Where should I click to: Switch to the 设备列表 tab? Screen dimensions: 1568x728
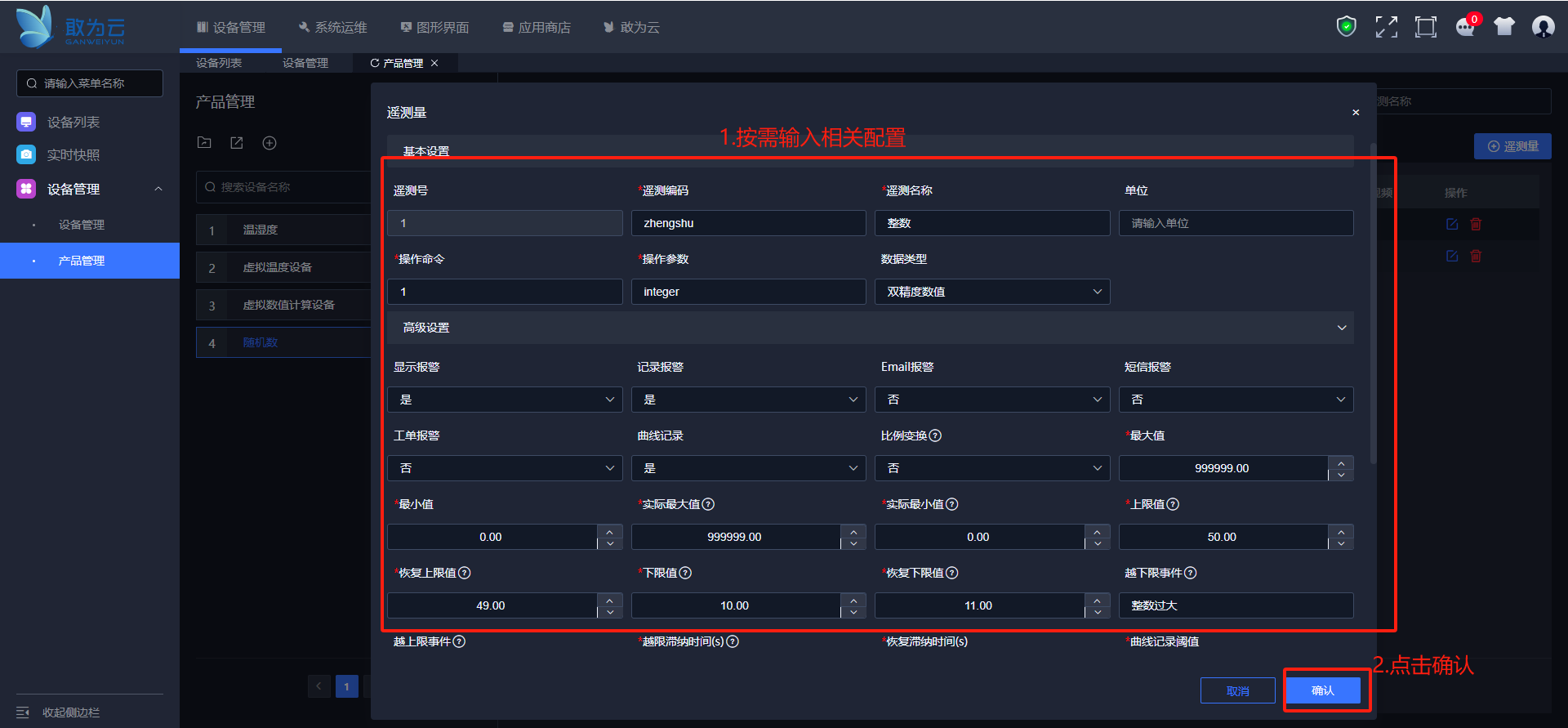(219, 63)
